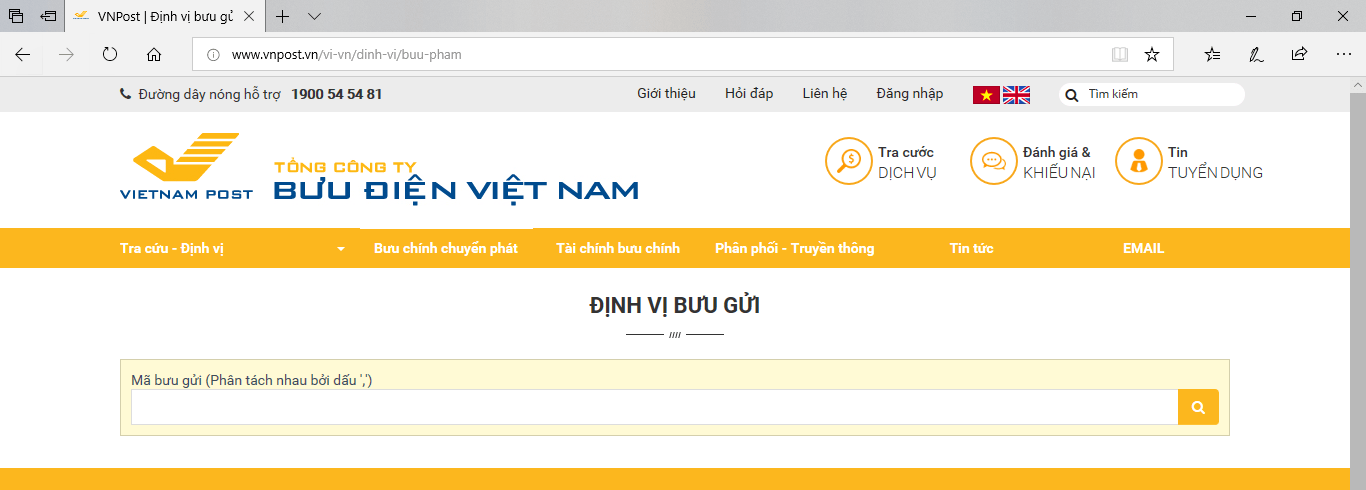Screen dimensions: 1366x490
Task: Add page to favorites star icon
Action: pyautogui.click(x=1152, y=54)
